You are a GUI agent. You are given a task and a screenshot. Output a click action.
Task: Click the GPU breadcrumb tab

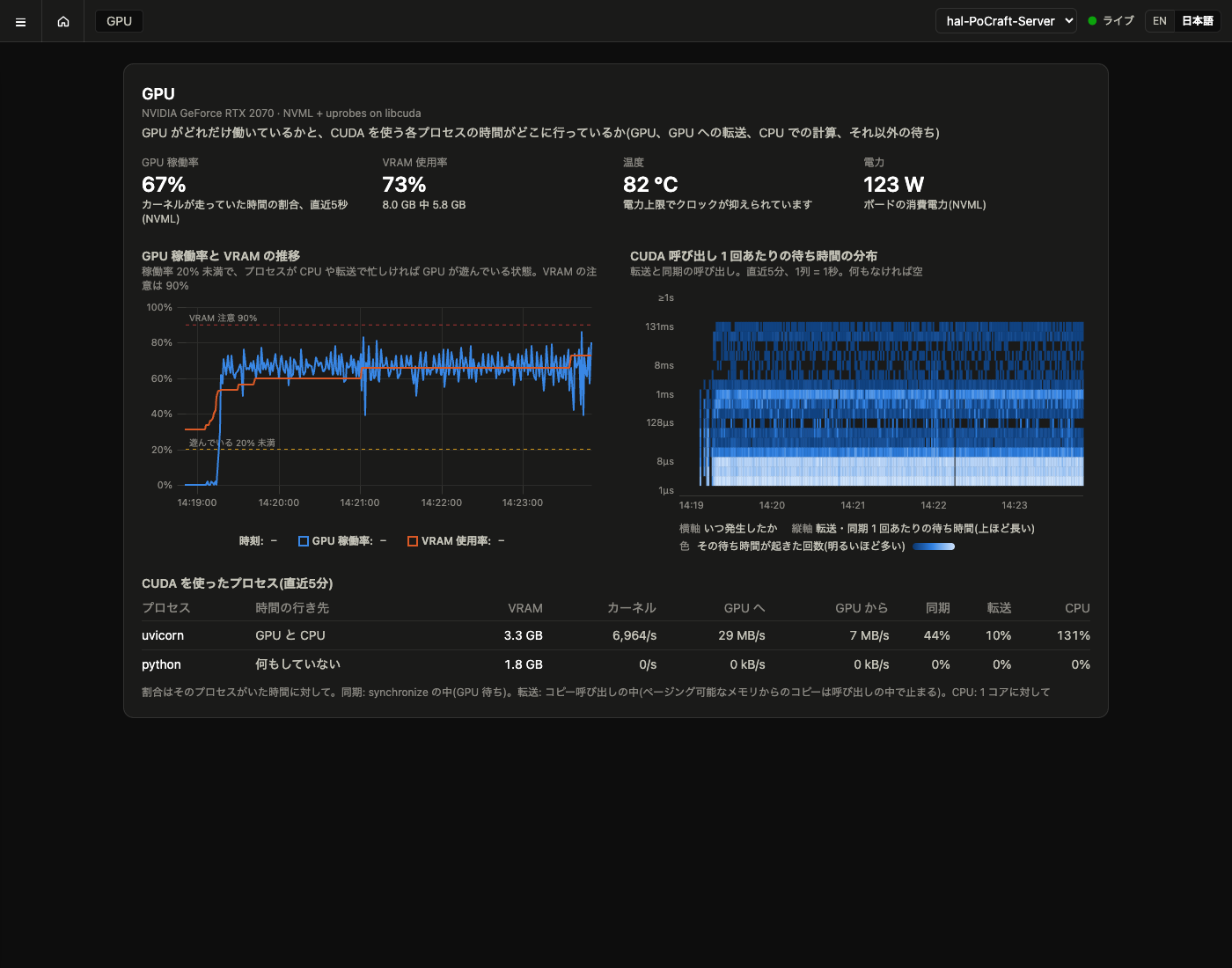pos(119,21)
